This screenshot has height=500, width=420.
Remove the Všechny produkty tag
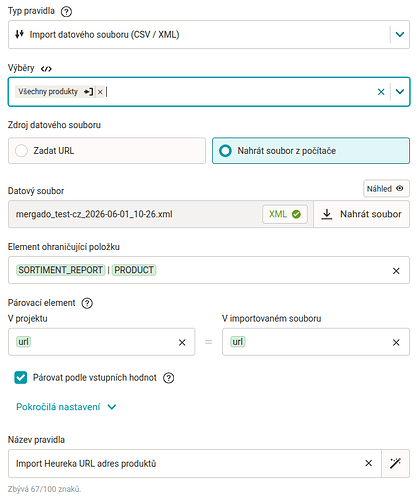pos(100,92)
